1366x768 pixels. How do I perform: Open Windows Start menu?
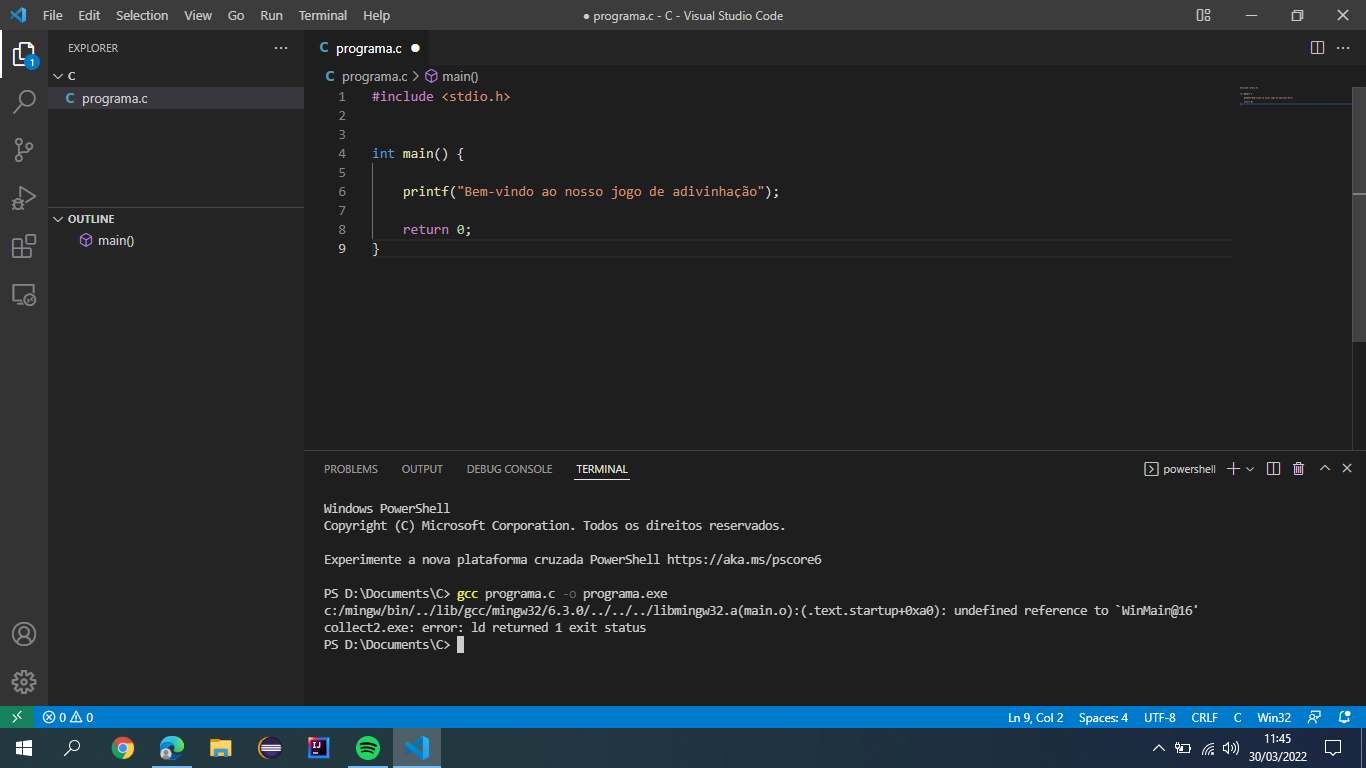coord(24,748)
